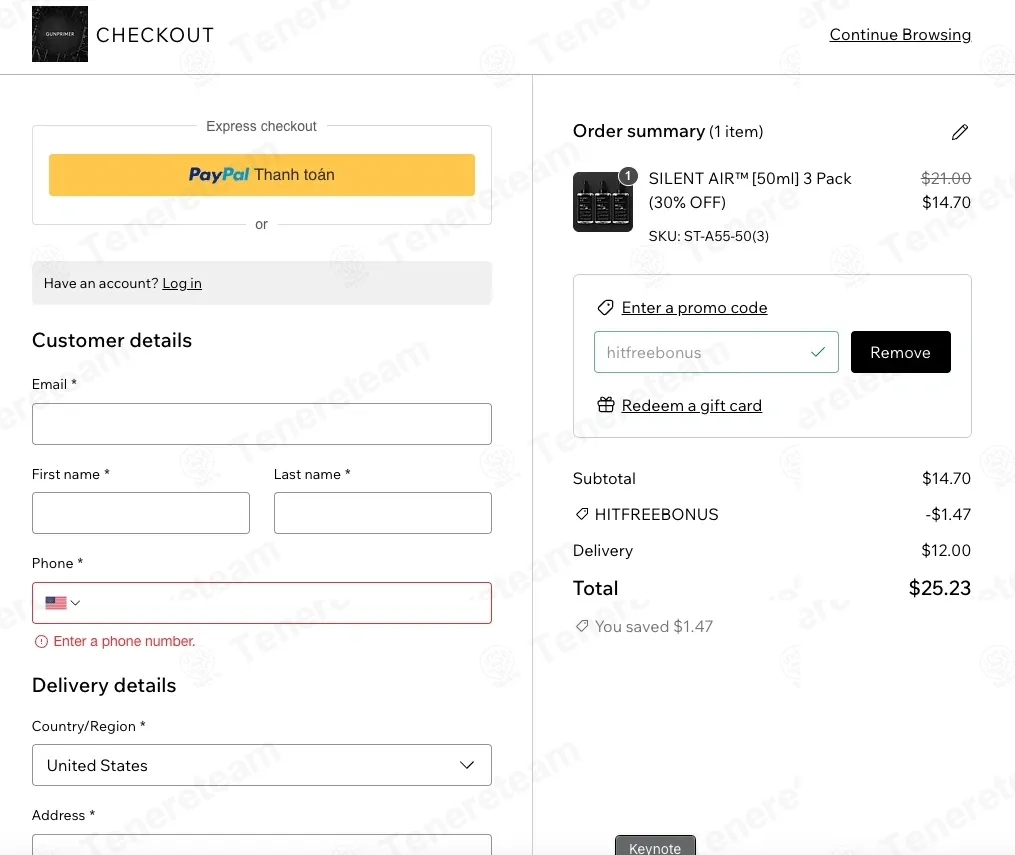
Task: Click the -$1.47 discount amount
Action: coord(948,514)
